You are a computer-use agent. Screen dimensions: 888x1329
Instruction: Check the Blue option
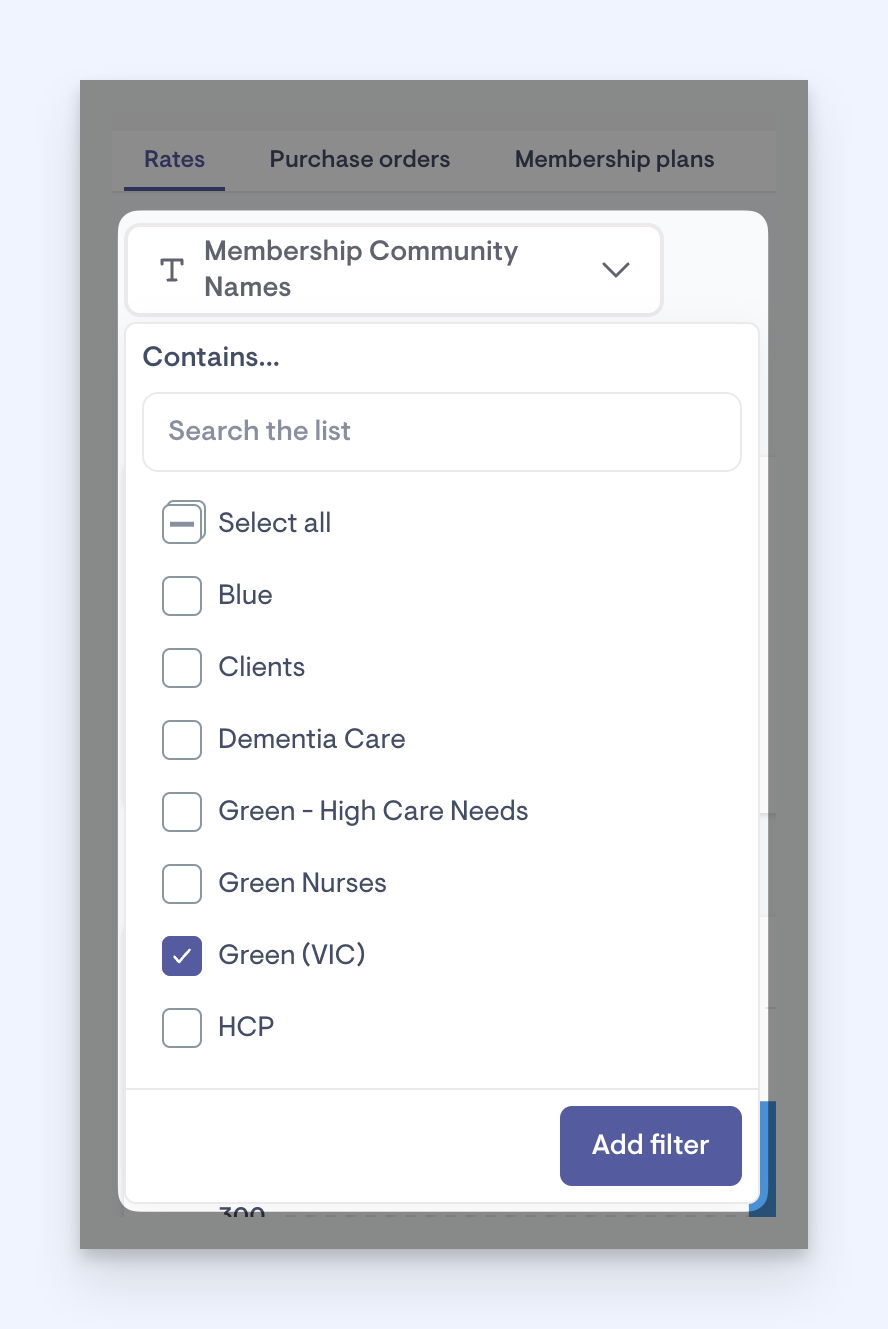click(x=182, y=595)
